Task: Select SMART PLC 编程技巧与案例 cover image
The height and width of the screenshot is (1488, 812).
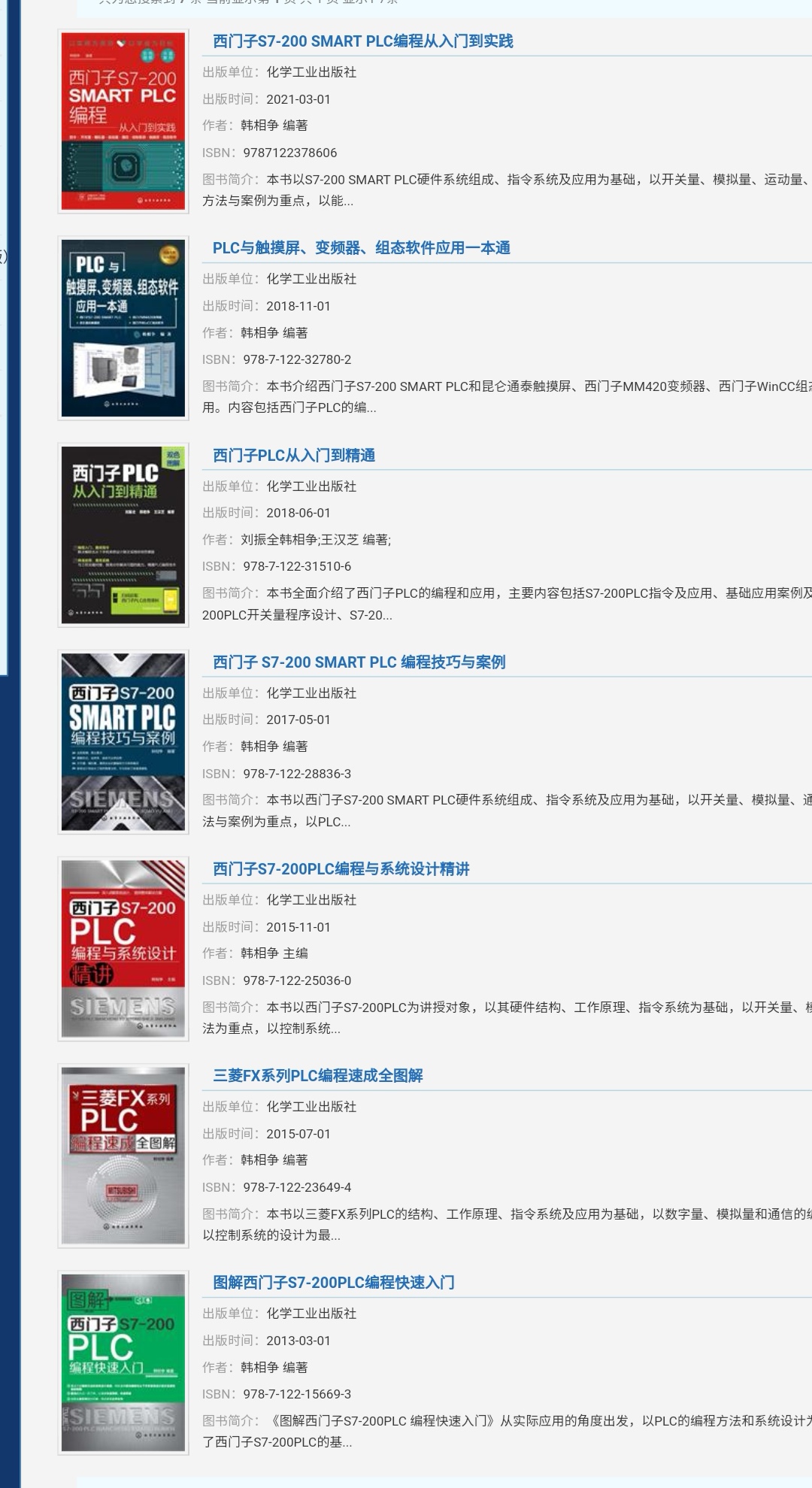Action: (x=123, y=741)
